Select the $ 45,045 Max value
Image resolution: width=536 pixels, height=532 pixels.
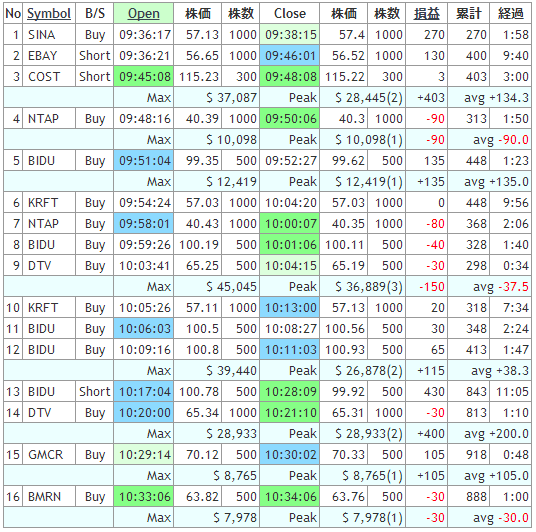point(216,287)
